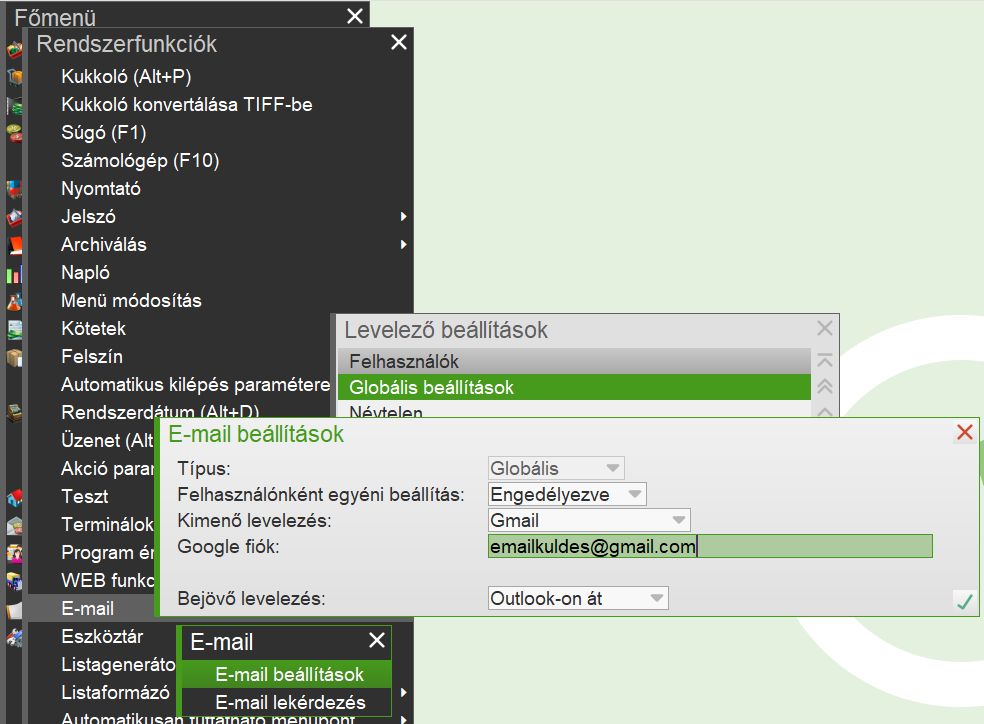Click the red book icon in Főmenü sidebar

click(x=14, y=244)
